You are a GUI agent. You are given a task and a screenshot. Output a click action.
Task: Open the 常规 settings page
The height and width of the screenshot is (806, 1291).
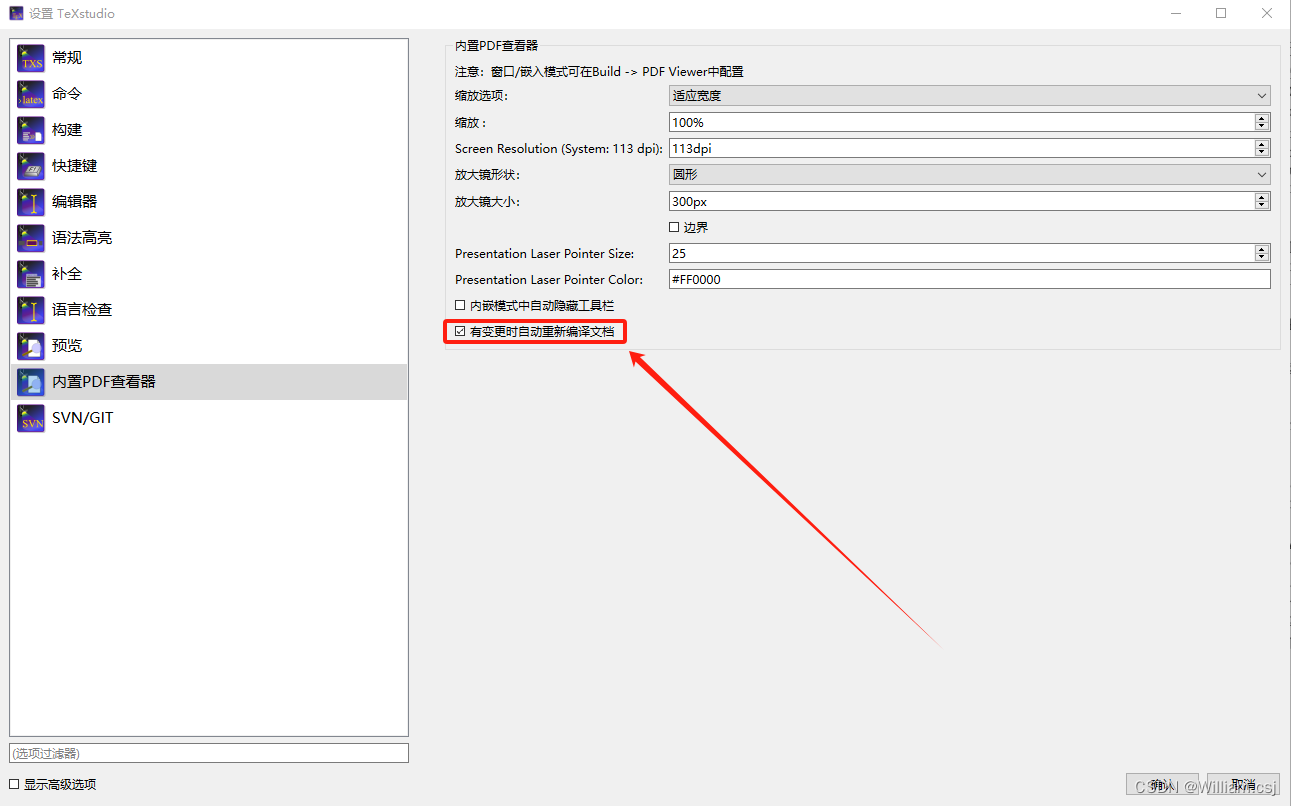tap(209, 58)
